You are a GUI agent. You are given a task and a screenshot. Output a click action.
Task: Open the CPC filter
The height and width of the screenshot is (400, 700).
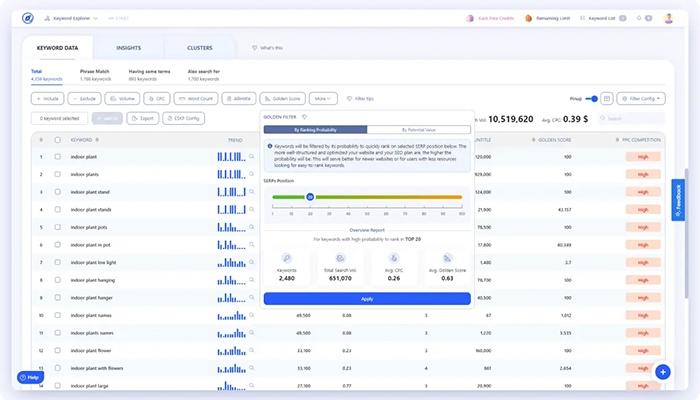(x=157, y=99)
